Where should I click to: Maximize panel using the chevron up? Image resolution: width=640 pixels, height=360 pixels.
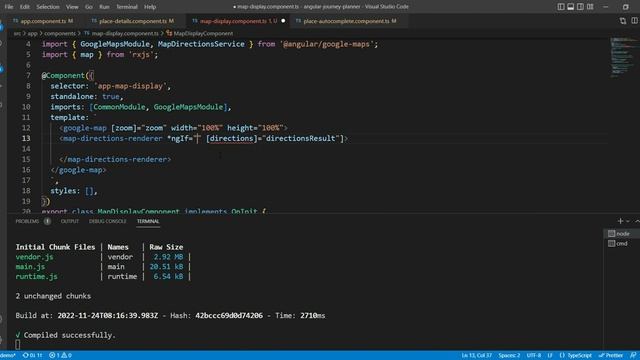(x=637, y=221)
